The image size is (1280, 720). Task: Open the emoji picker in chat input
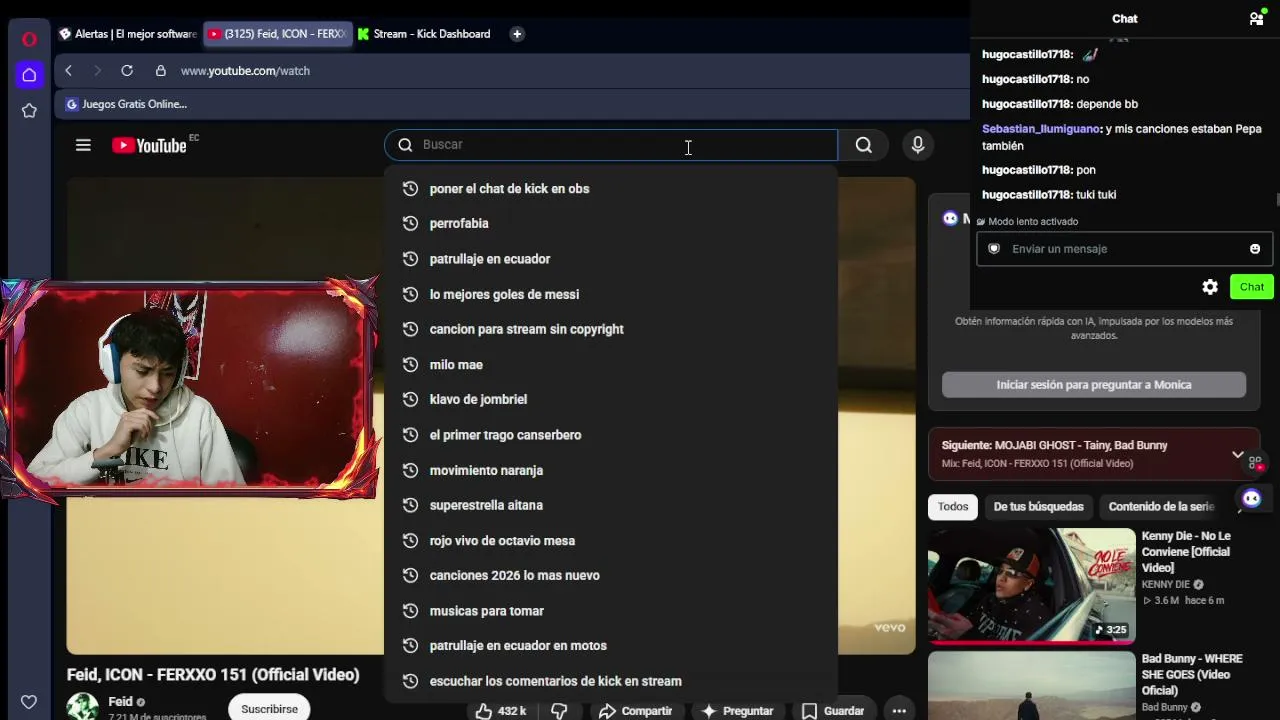(1255, 249)
